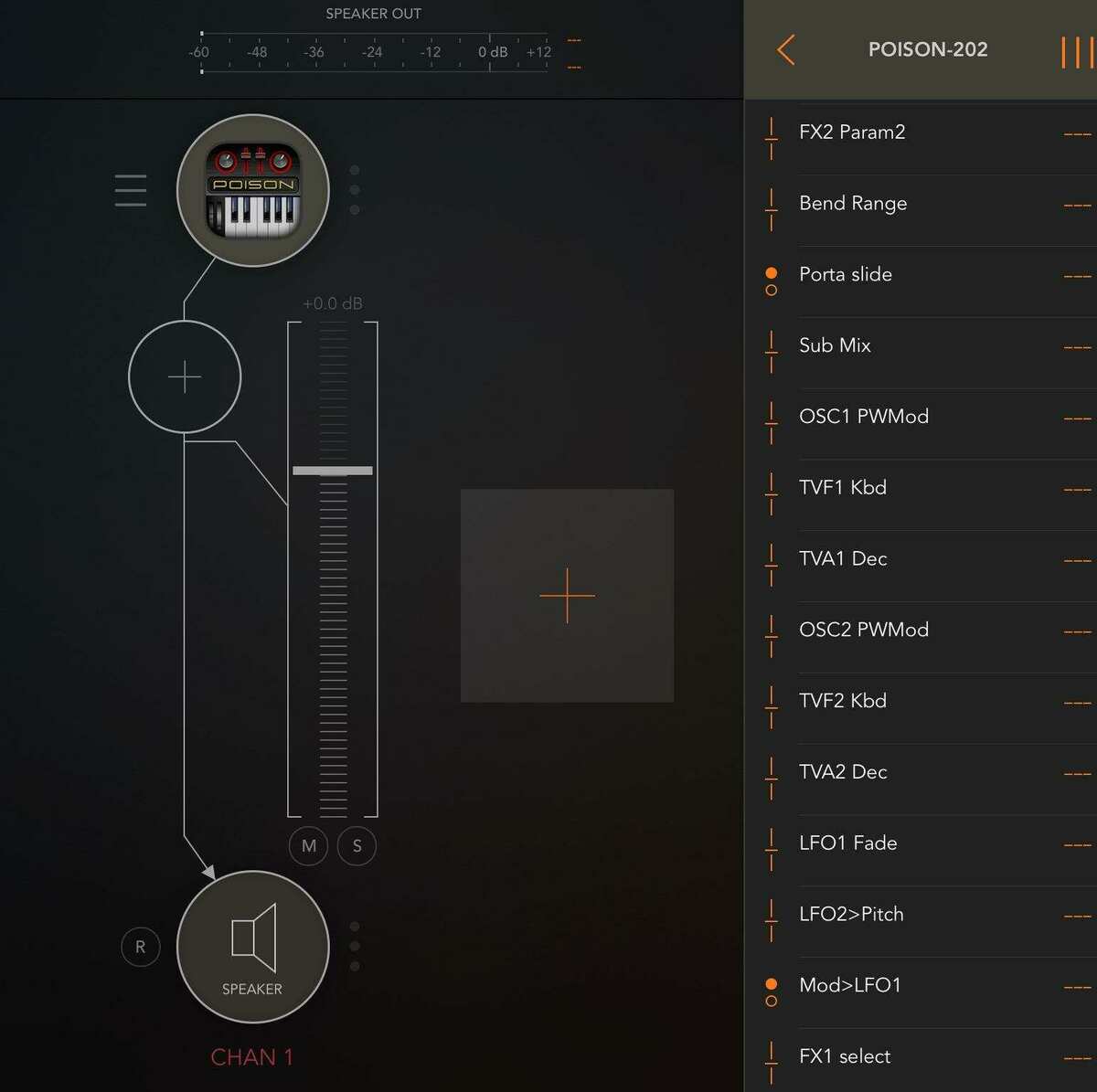
Task: Click the dashes value for Sub Mix
Action: (x=1078, y=347)
